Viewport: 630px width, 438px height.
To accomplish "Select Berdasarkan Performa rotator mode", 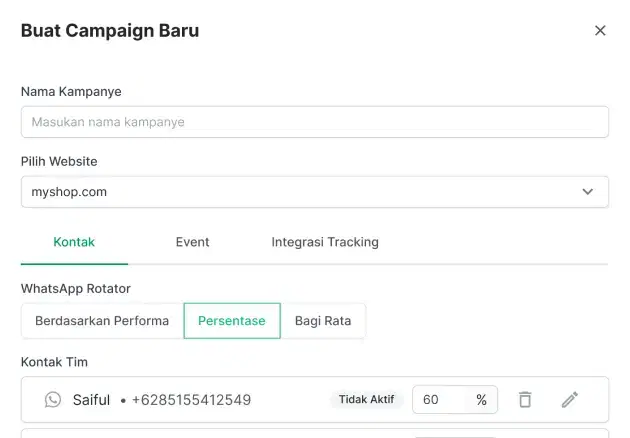I will coord(102,321).
